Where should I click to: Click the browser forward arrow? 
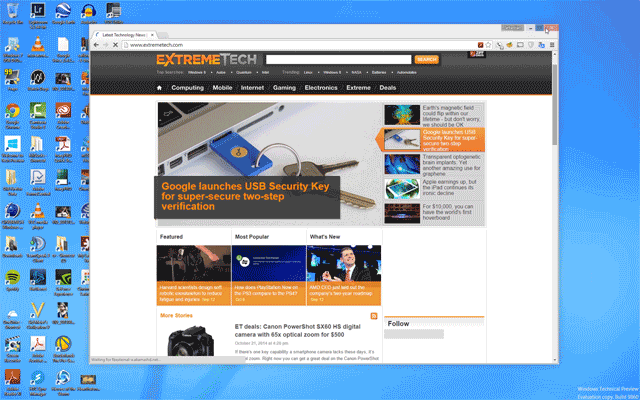click(105, 45)
